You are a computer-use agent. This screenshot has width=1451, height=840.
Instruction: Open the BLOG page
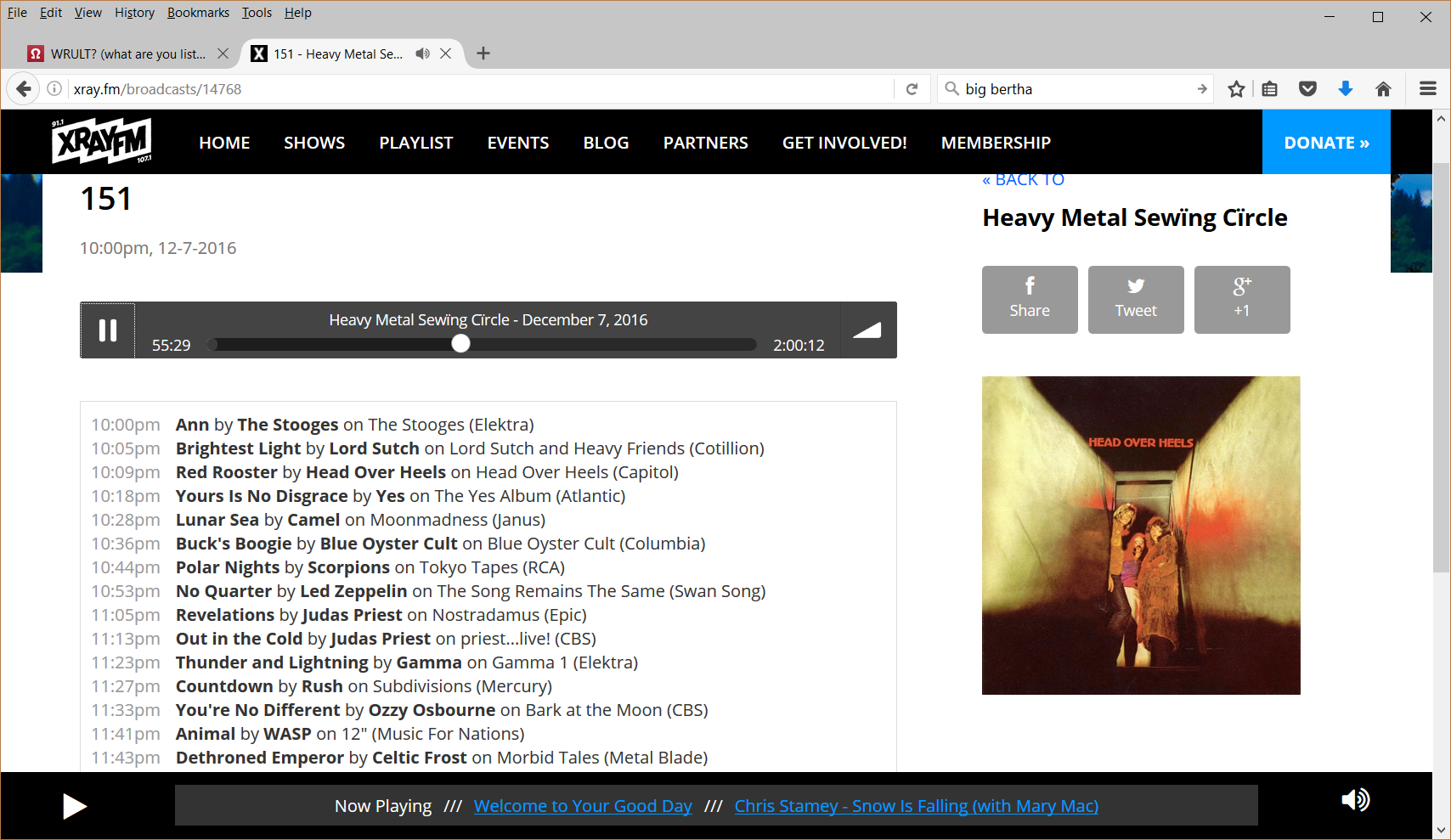click(x=606, y=143)
